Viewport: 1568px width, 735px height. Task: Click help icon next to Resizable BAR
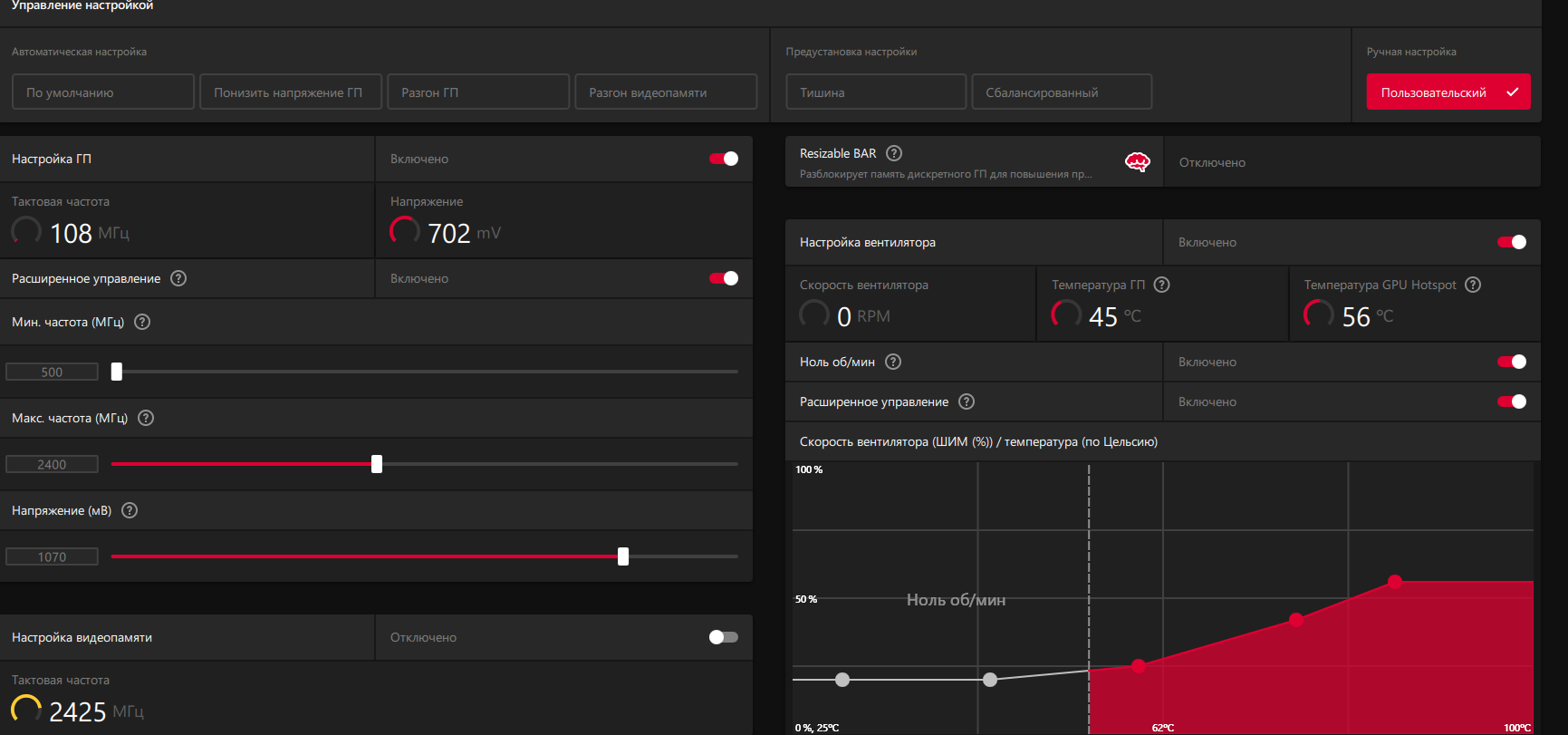(894, 153)
